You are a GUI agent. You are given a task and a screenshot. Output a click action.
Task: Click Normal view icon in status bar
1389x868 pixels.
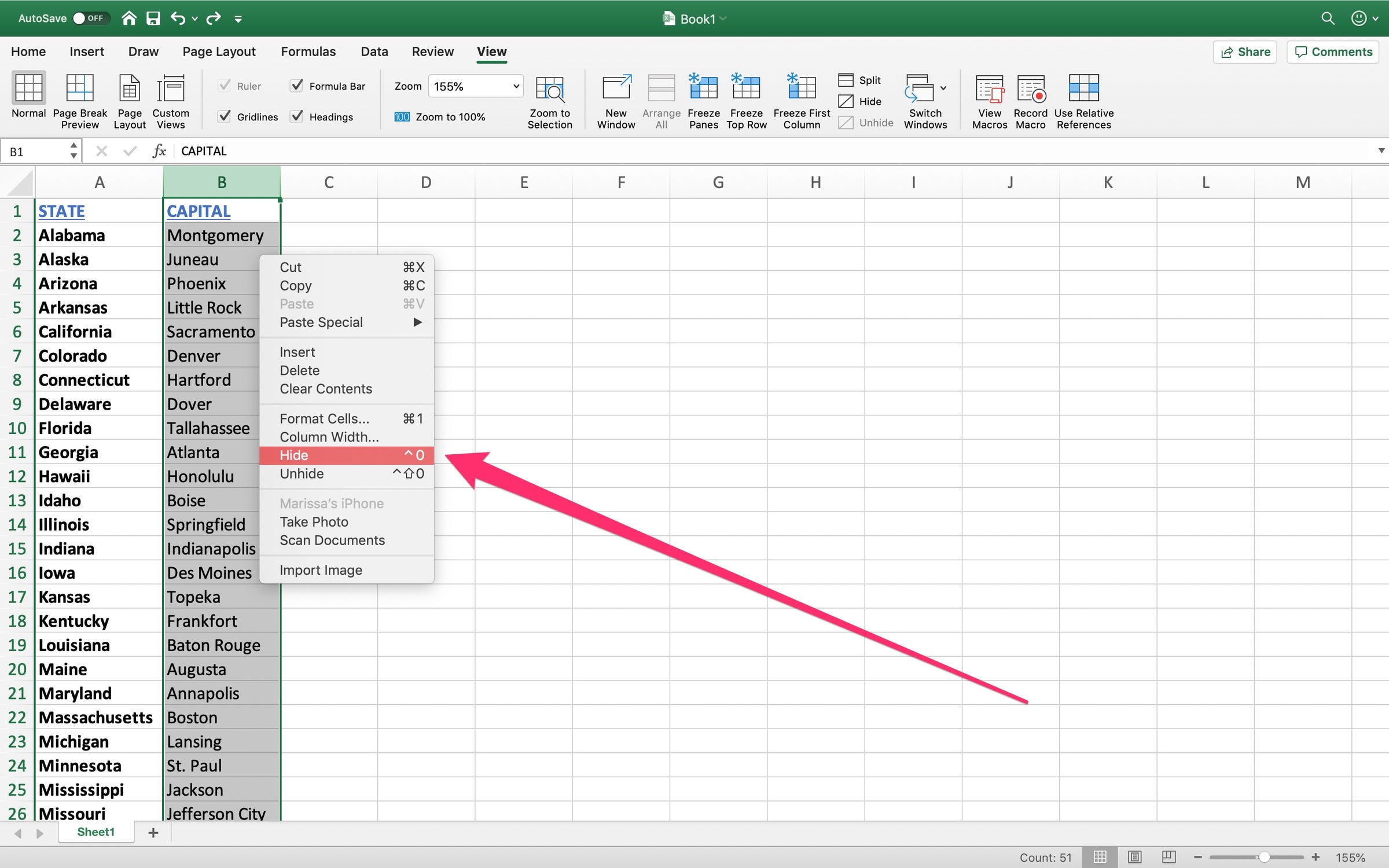pyautogui.click(x=1100, y=857)
